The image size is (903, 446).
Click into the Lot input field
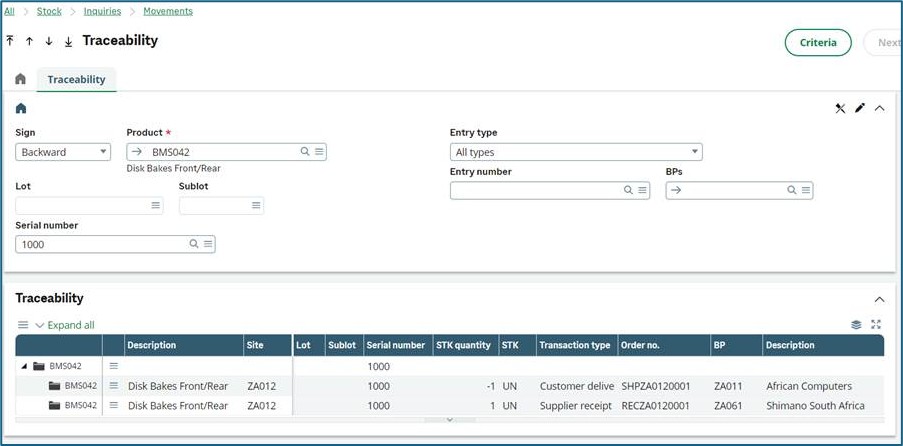tap(80, 205)
